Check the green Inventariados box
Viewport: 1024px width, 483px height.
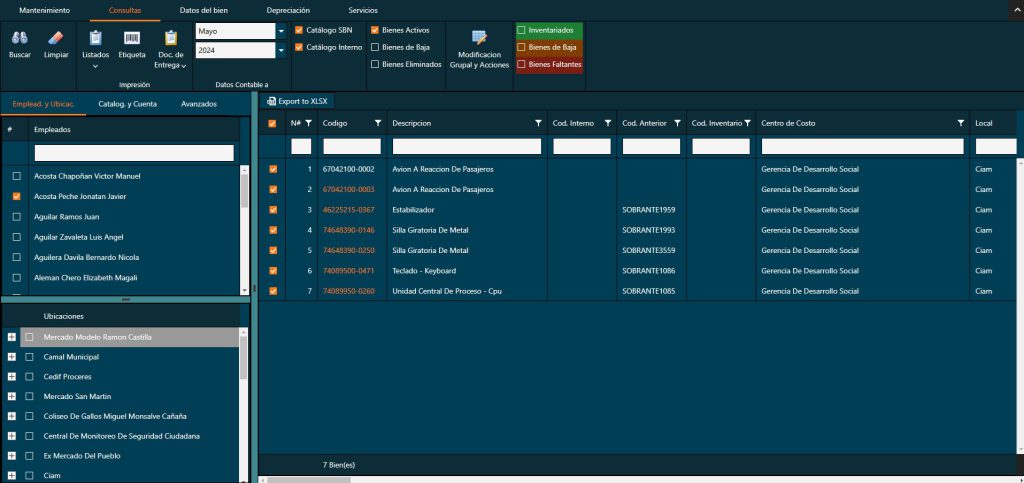coord(521,30)
